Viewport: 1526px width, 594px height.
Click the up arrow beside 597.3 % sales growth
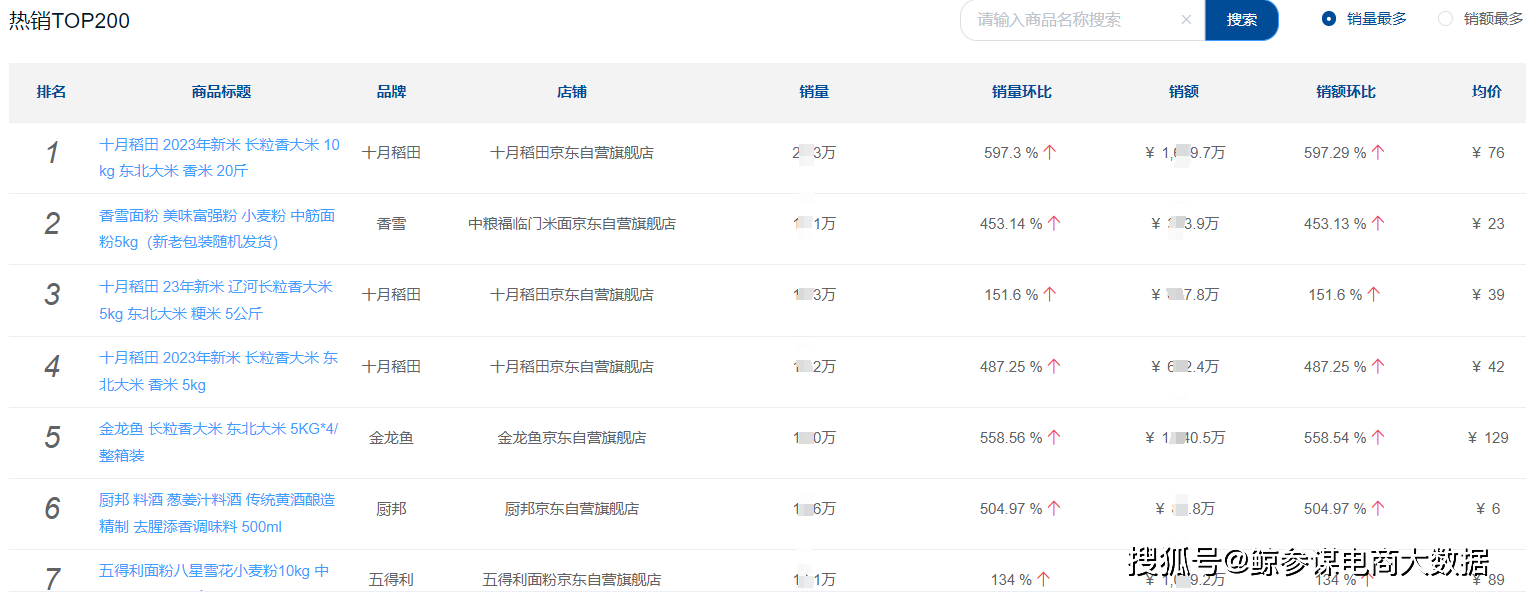click(1050, 153)
